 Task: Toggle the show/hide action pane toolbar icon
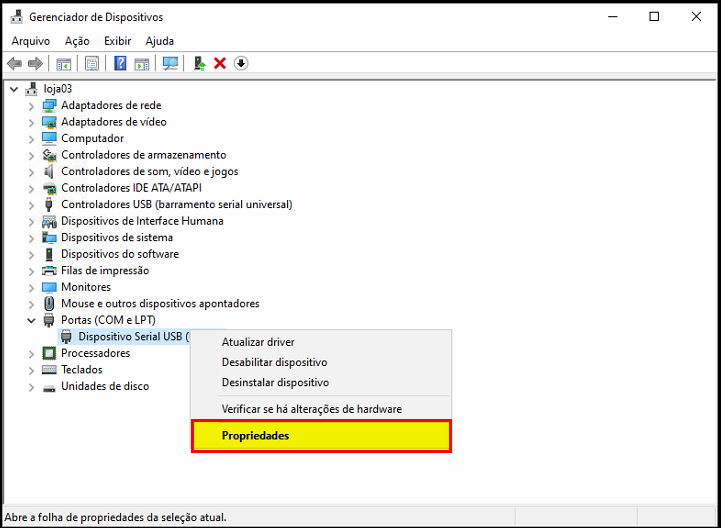pyautogui.click(x=142, y=63)
